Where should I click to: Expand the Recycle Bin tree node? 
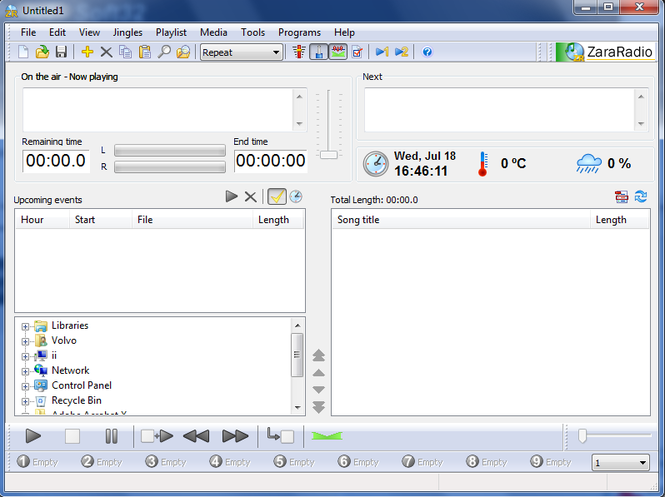(25, 401)
